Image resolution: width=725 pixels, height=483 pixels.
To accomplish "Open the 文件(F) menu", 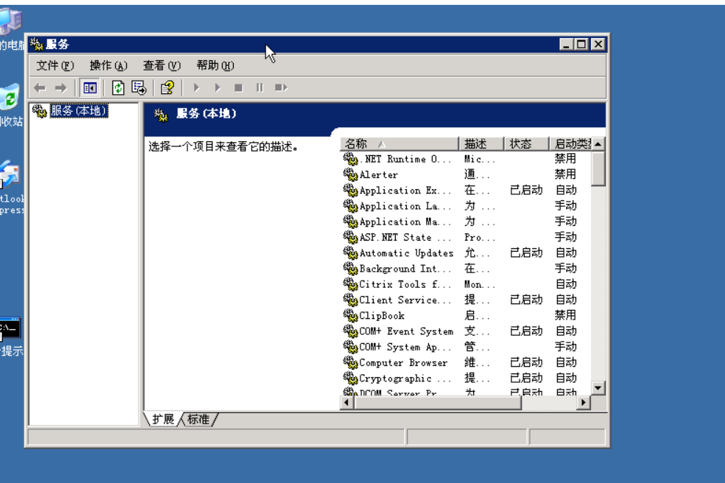I will (55, 66).
